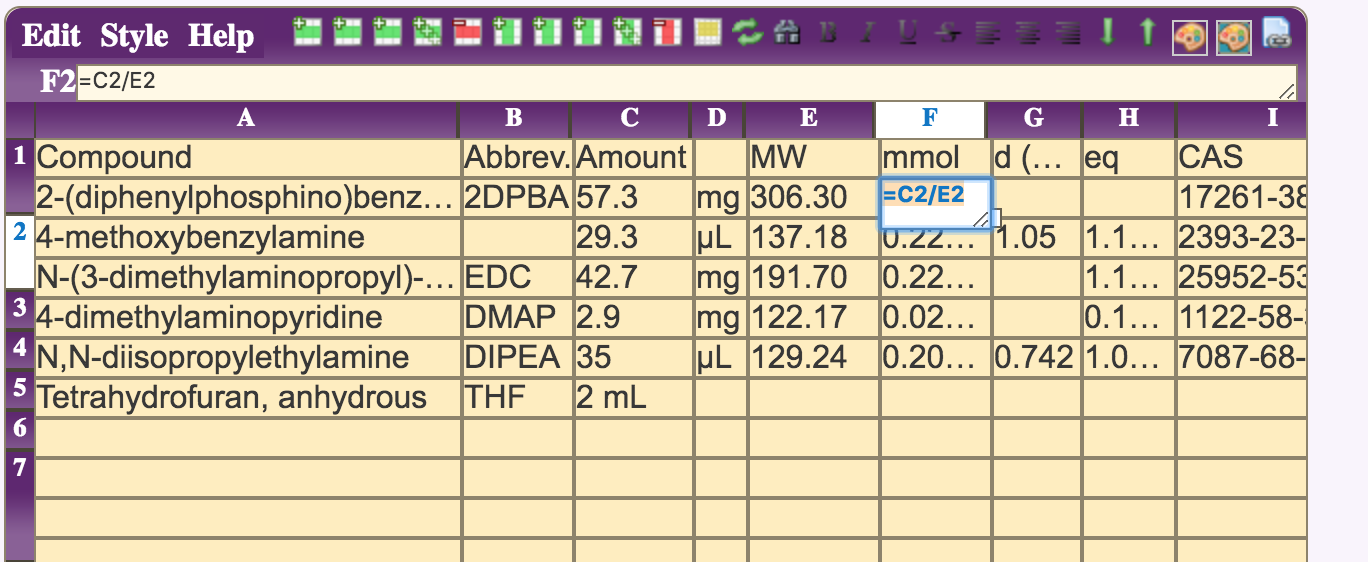
Task: Click the 2 mL amount cell
Action: 632,398
